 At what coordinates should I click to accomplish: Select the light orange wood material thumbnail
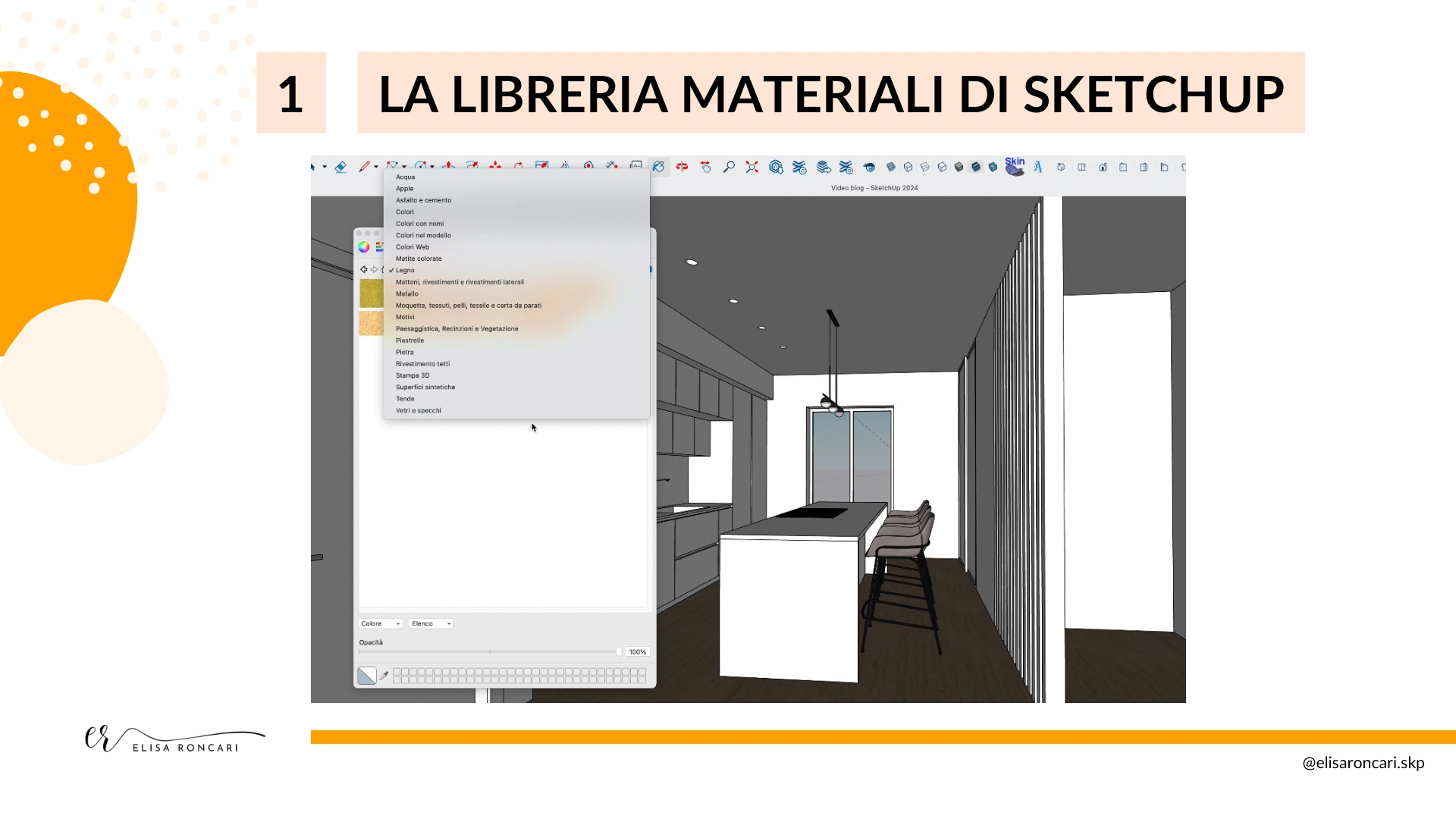371,323
